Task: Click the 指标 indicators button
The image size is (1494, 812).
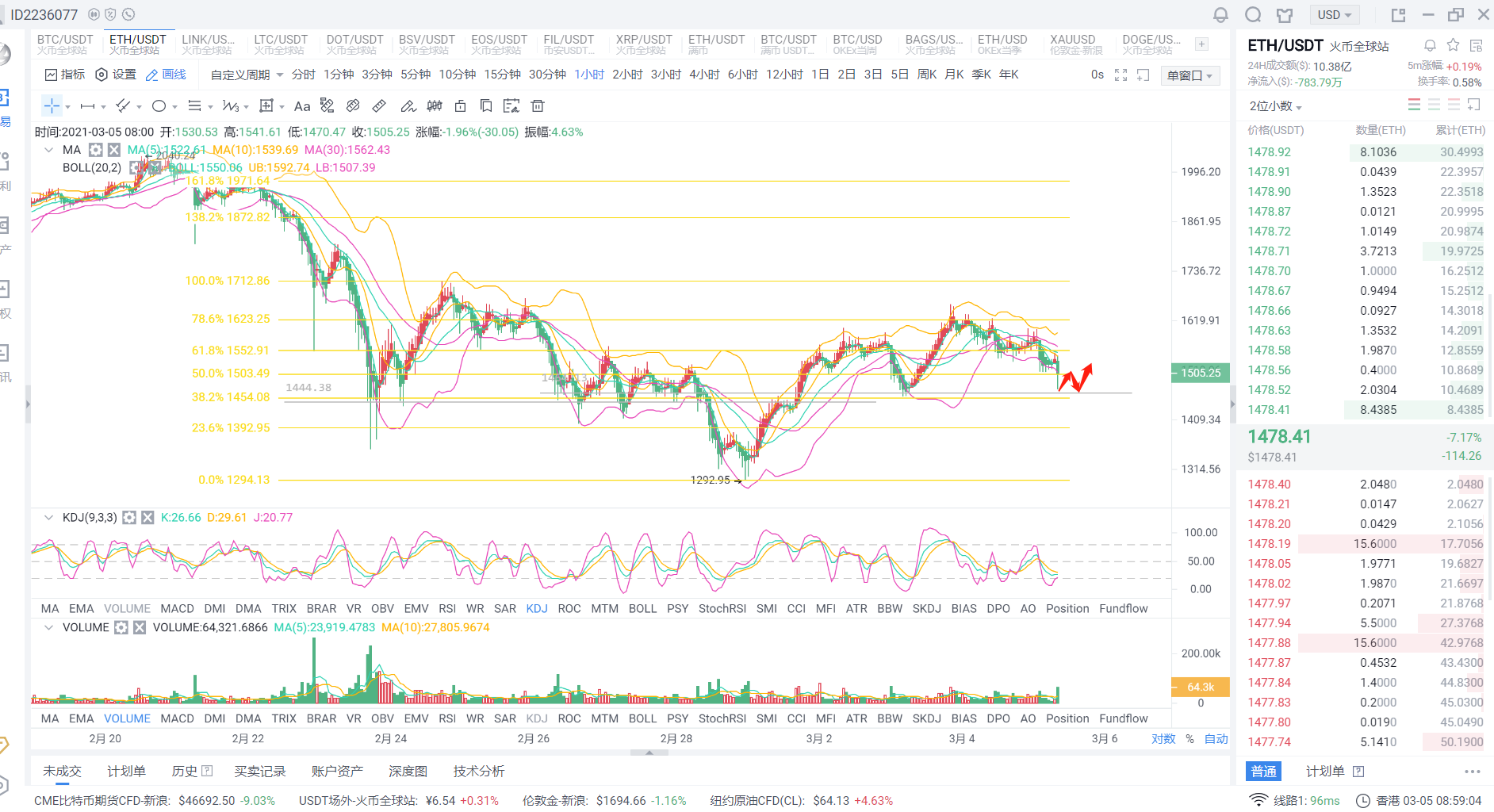Action: (65, 75)
